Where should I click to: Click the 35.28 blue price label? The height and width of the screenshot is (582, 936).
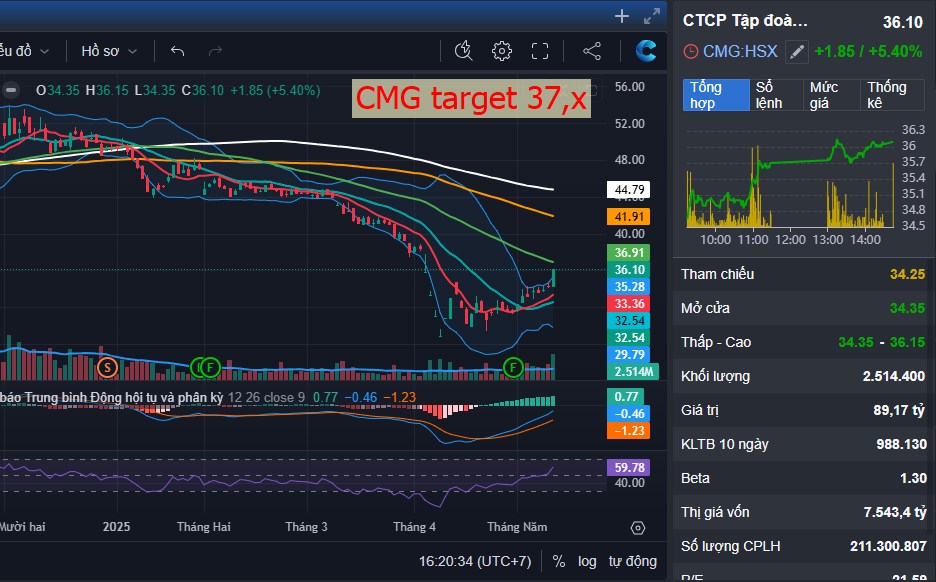click(629, 287)
